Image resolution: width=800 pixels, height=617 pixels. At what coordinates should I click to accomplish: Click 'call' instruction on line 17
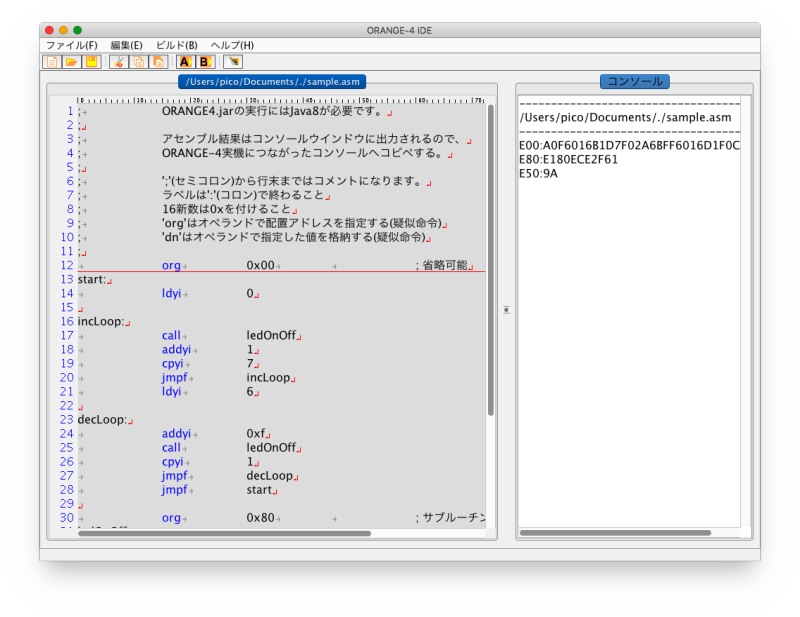[171, 336]
